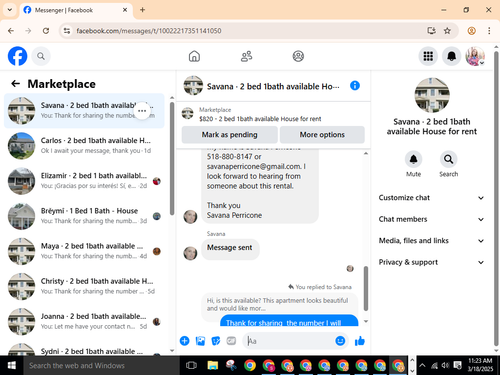The image size is (500, 375).
Task: Reload the page with the refresh icon
Action: point(46,31)
